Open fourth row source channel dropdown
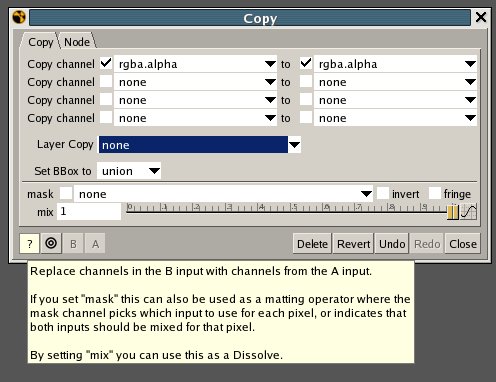Screen dimensions: 496x382 195,118
